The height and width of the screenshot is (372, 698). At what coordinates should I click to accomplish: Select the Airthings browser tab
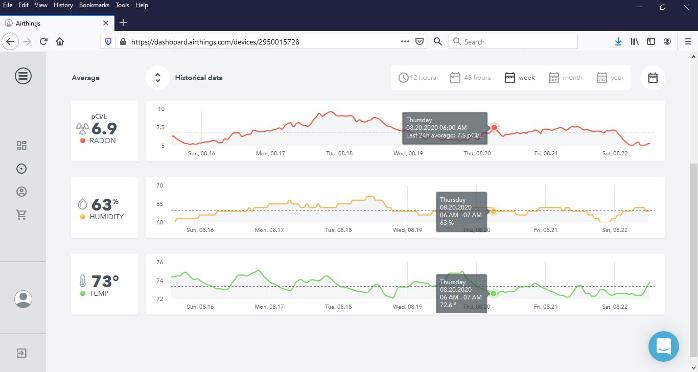pos(57,23)
